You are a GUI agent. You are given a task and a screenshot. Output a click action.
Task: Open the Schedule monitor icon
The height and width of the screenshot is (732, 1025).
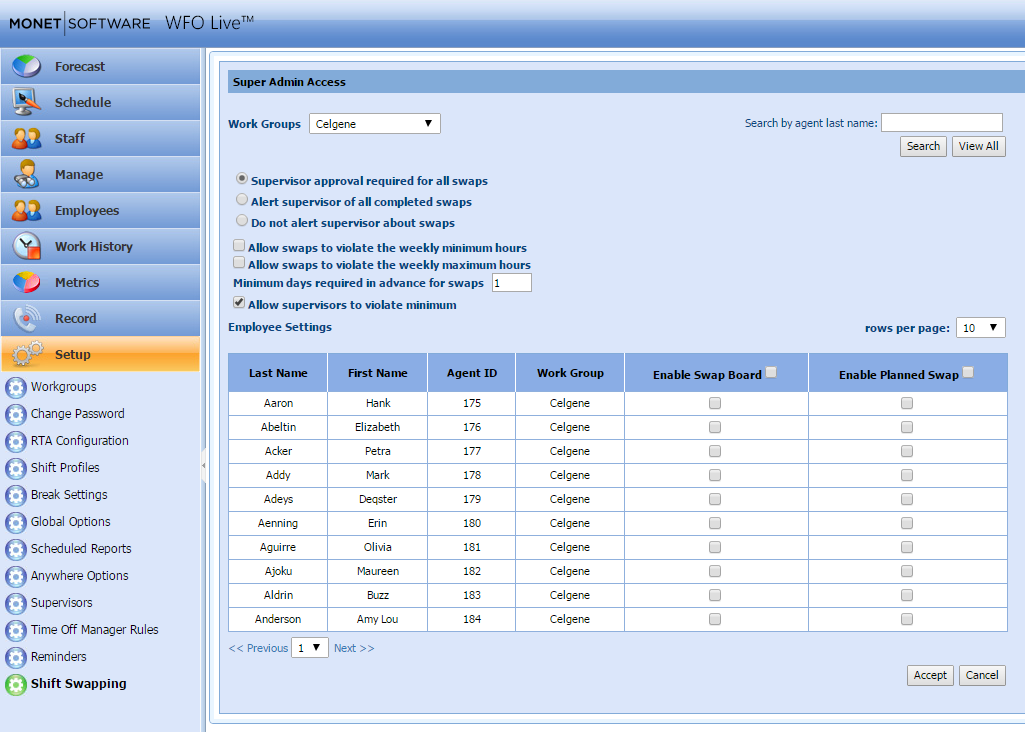pos(27,103)
